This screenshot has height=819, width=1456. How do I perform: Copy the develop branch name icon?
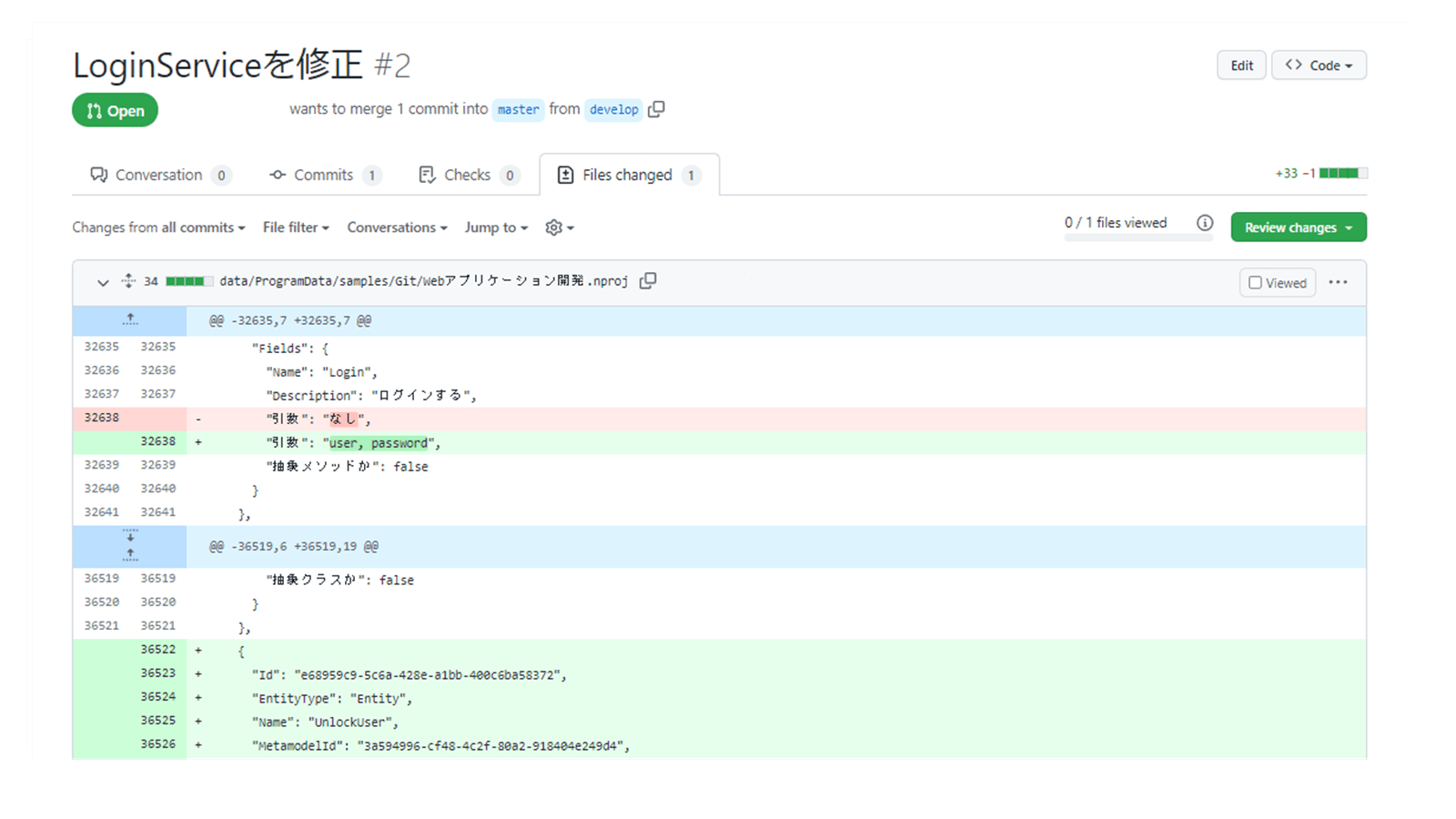tap(656, 109)
